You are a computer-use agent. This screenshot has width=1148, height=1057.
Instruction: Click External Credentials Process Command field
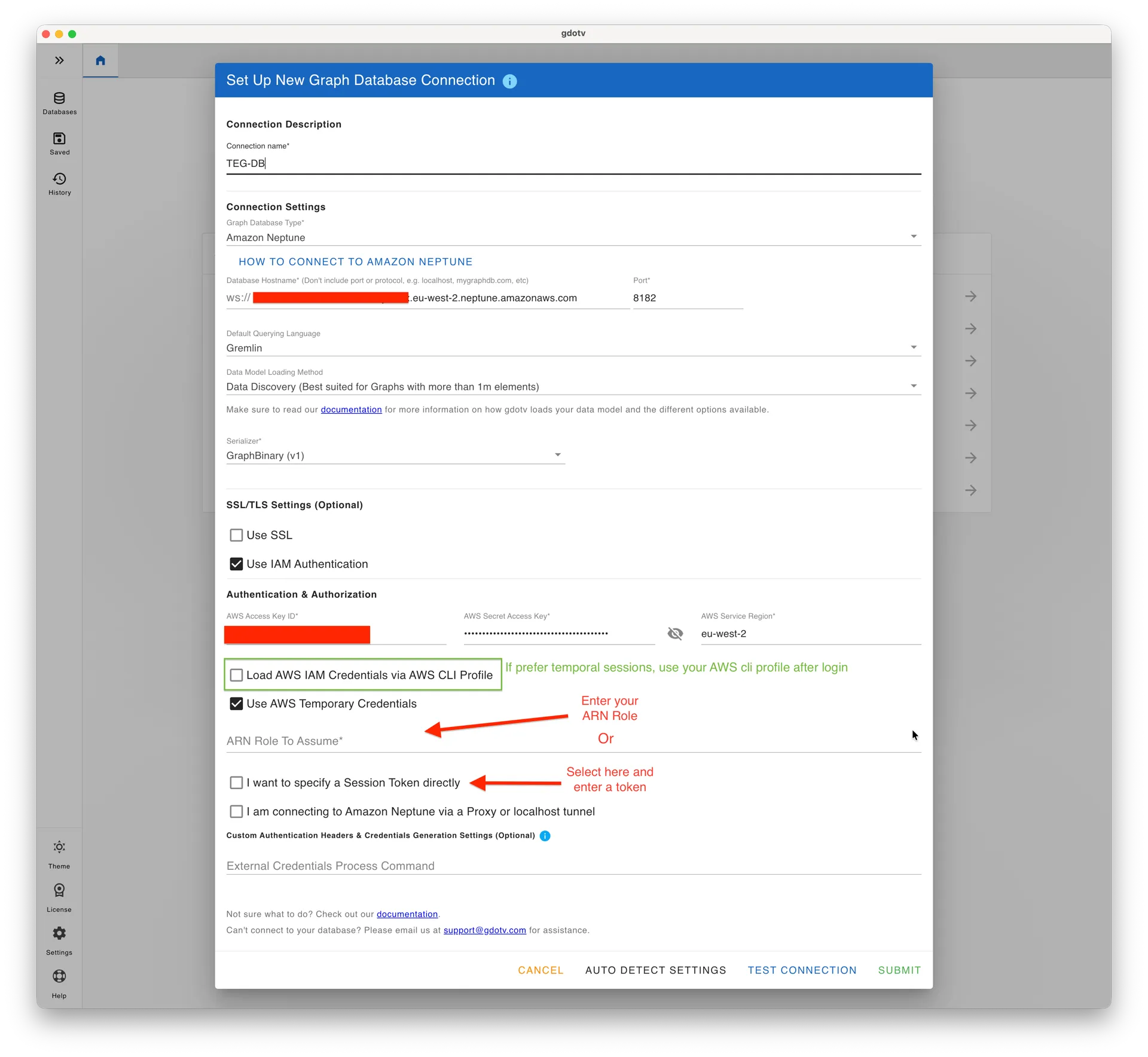coord(573,866)
